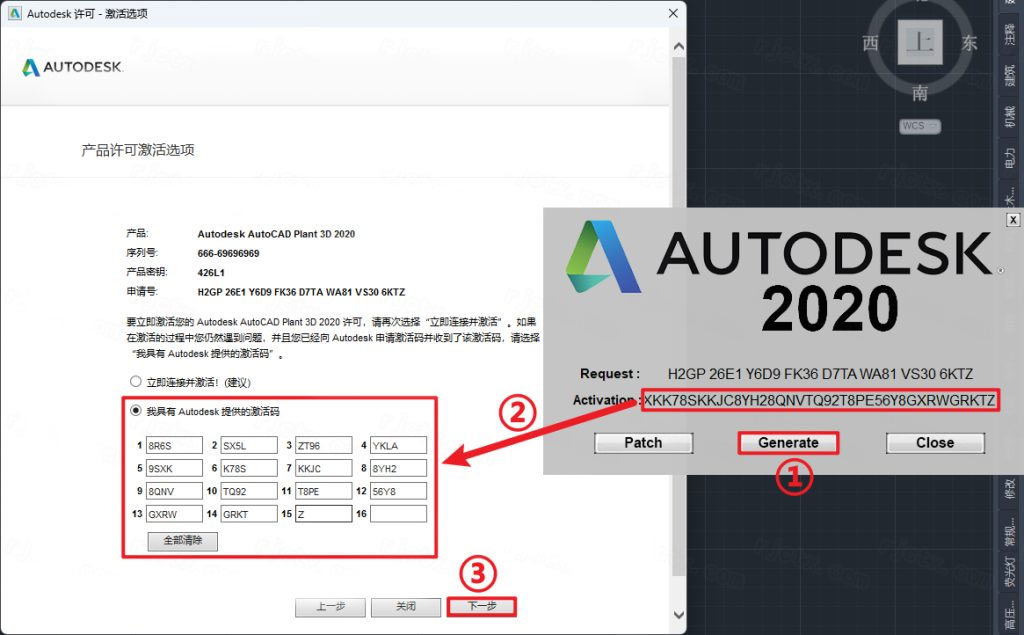This screenshot has height=635, width=1024.
Task: Click activation code field 15 containing Z
Action: click(324, 514)
